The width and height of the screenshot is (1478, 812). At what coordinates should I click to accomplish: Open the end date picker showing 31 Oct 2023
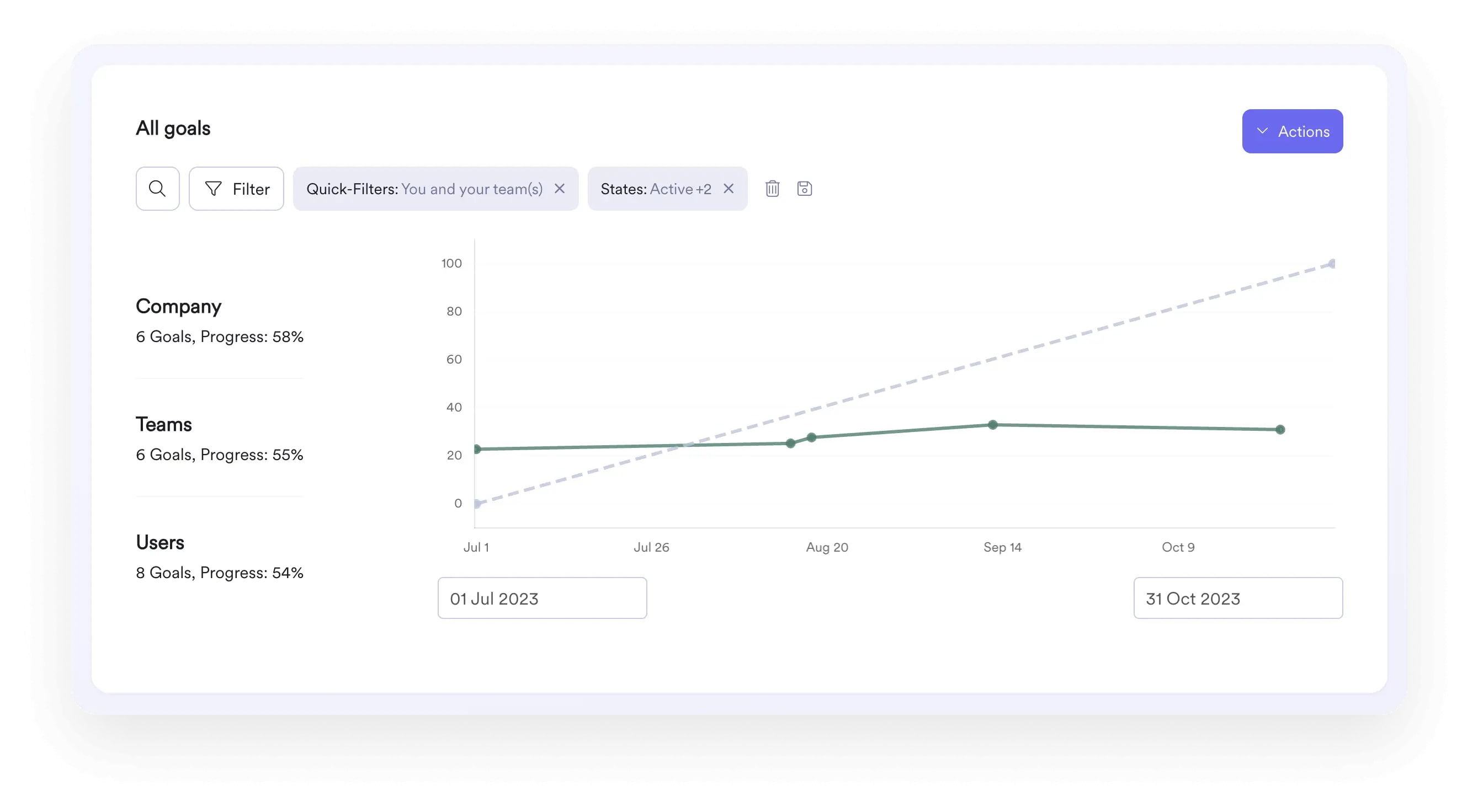[1237, 598]
